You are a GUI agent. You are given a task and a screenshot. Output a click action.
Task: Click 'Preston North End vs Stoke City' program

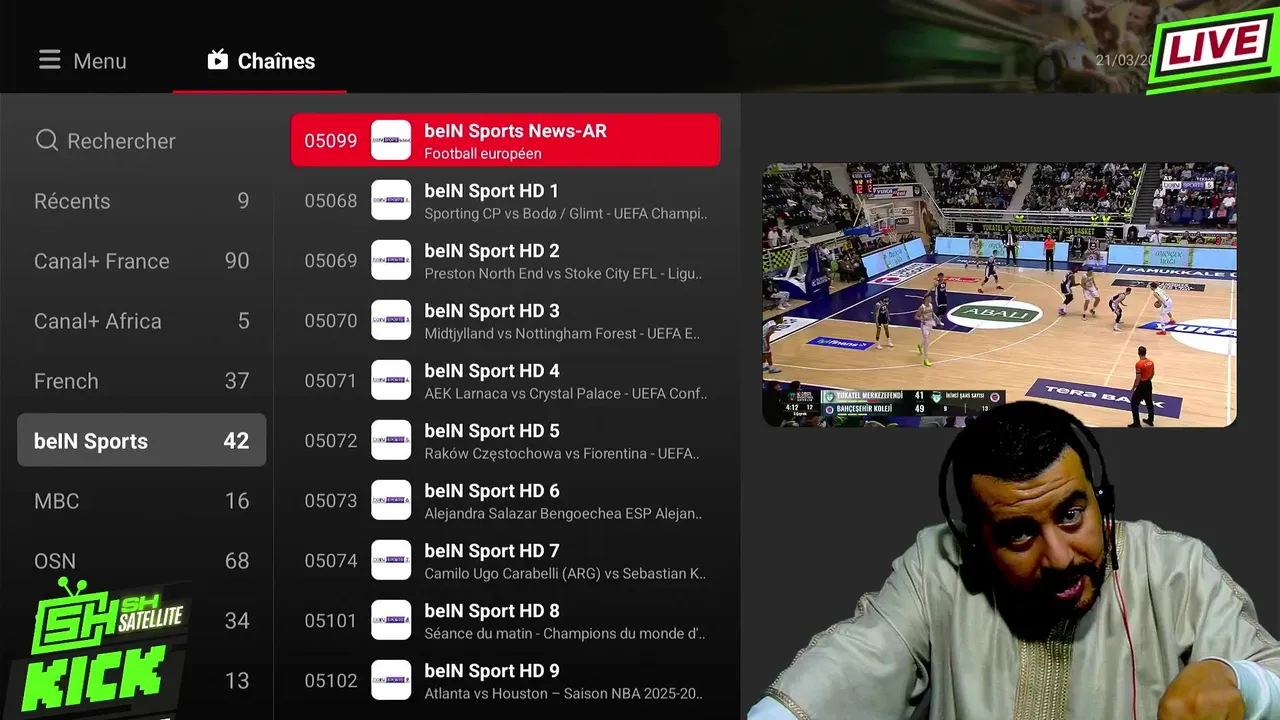click(x=563, y=274)
